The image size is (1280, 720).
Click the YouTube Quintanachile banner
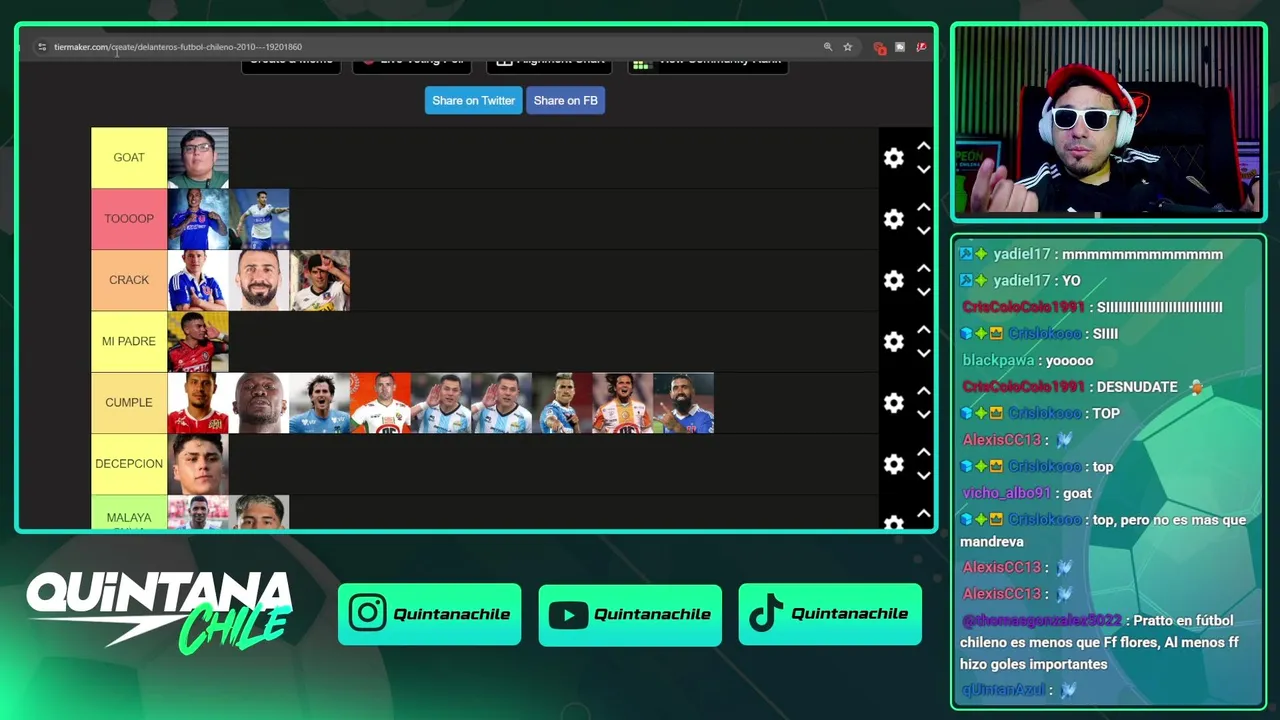[x=630, y=614]
